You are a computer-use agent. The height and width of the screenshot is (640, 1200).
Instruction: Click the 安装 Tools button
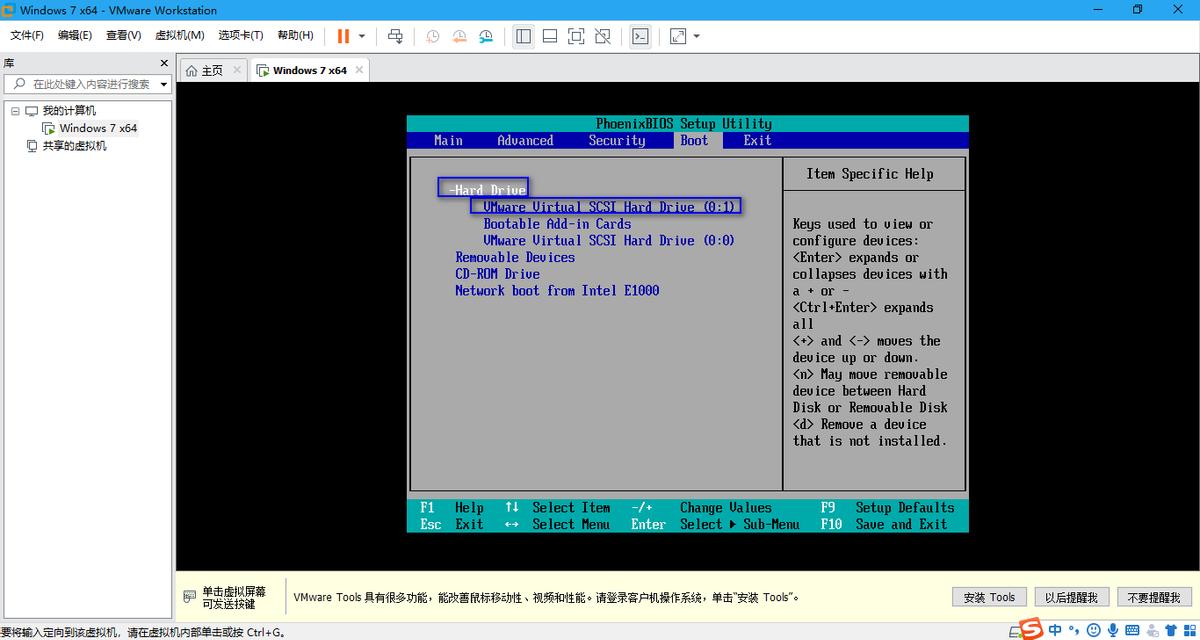click(988, 596)
